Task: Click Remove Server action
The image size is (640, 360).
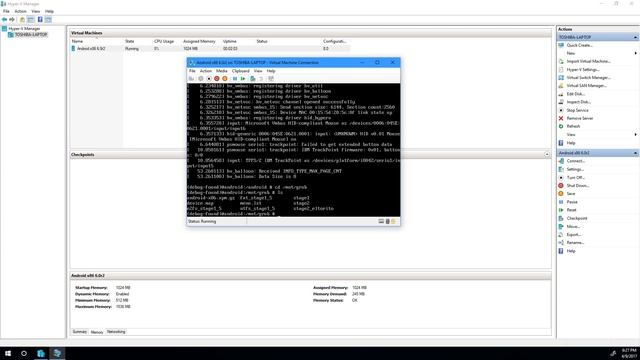Action: coord(580,118)
